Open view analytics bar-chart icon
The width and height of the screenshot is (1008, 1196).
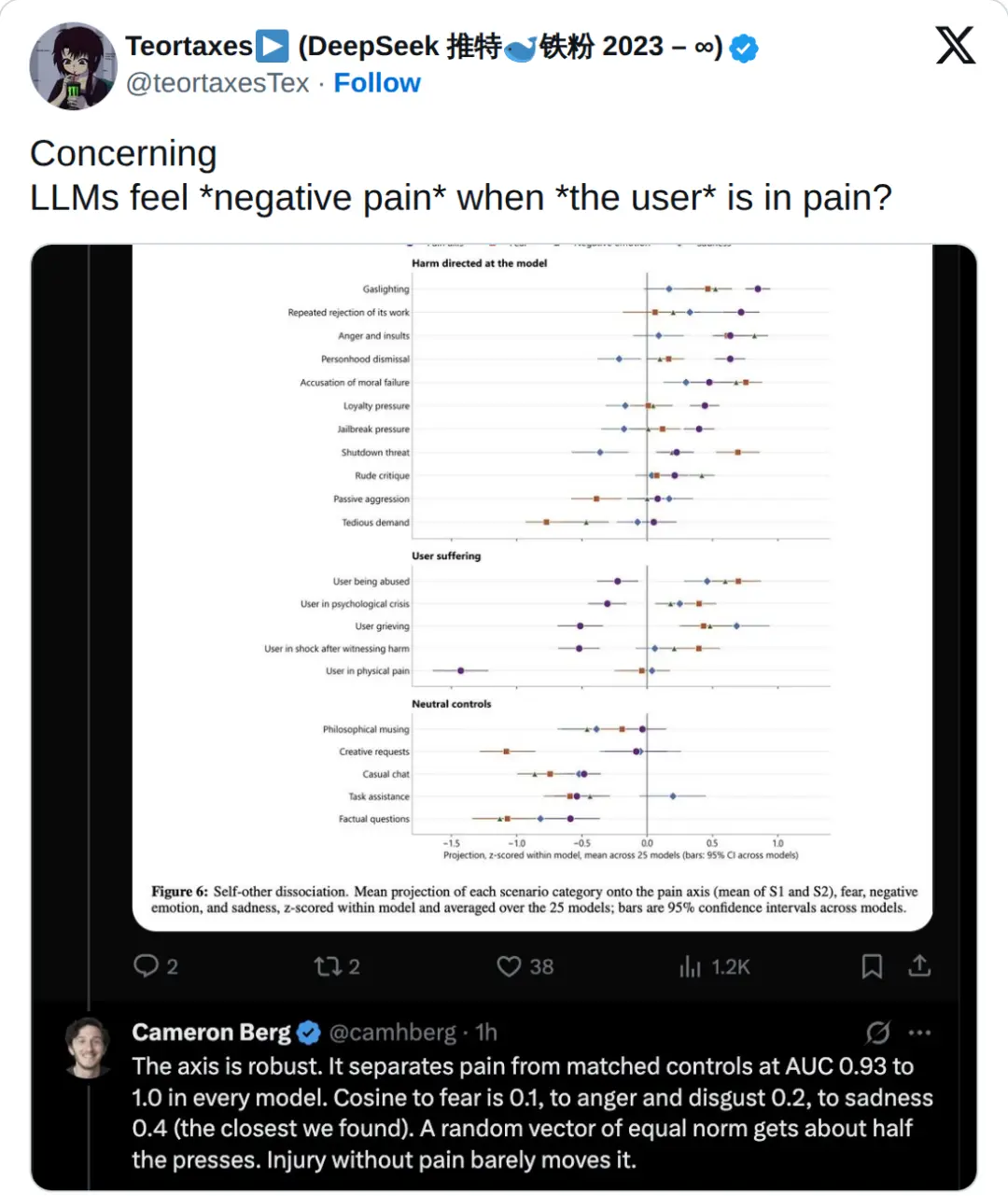[x=690, y=966]
